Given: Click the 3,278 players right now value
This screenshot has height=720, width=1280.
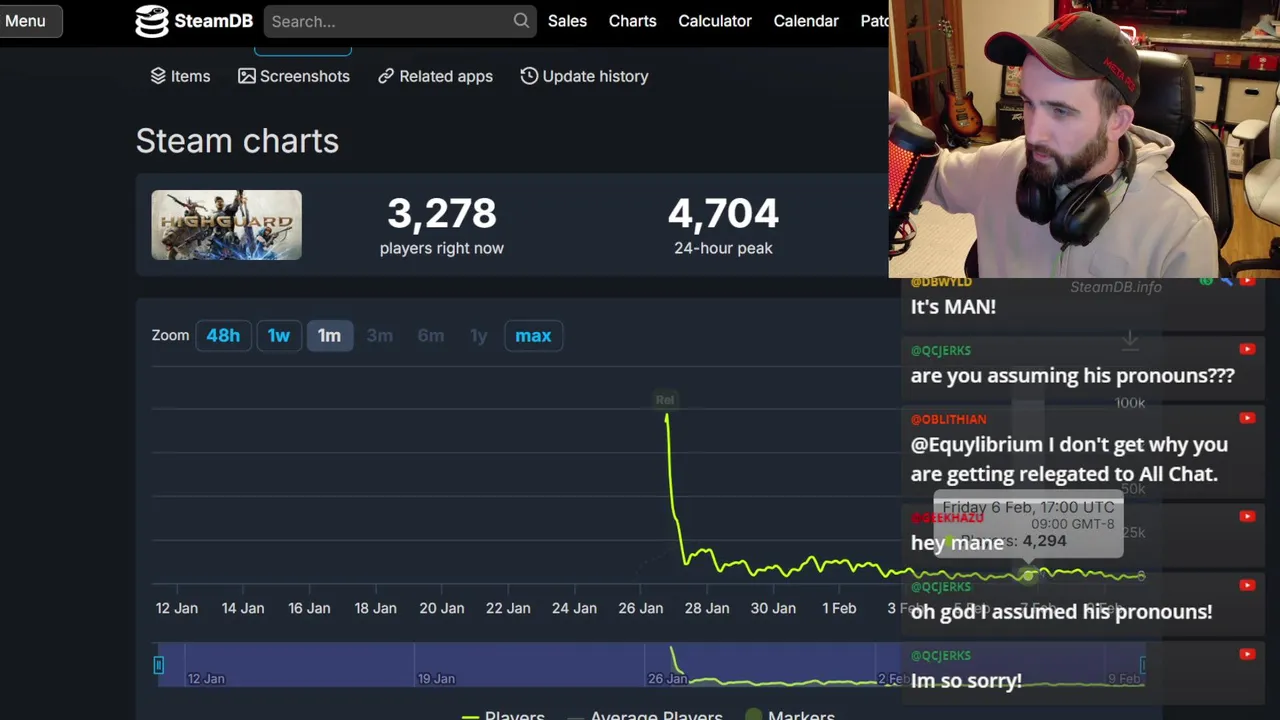Looking at the screenshot, I should 441,213.
